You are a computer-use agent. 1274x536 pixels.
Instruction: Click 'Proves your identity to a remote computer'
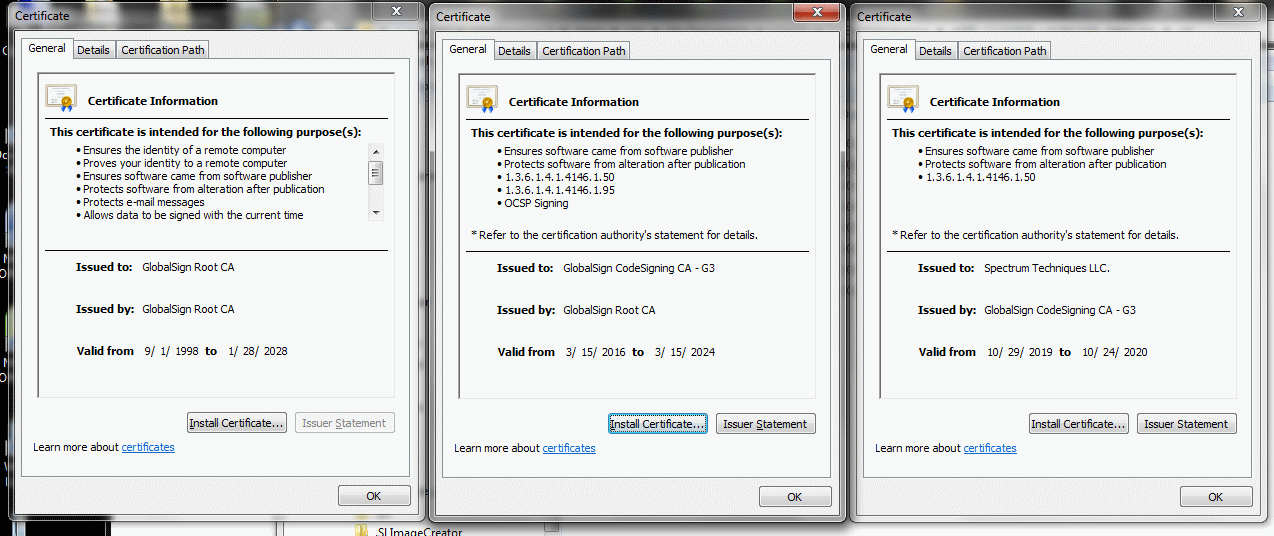click(x=185, y=163)
